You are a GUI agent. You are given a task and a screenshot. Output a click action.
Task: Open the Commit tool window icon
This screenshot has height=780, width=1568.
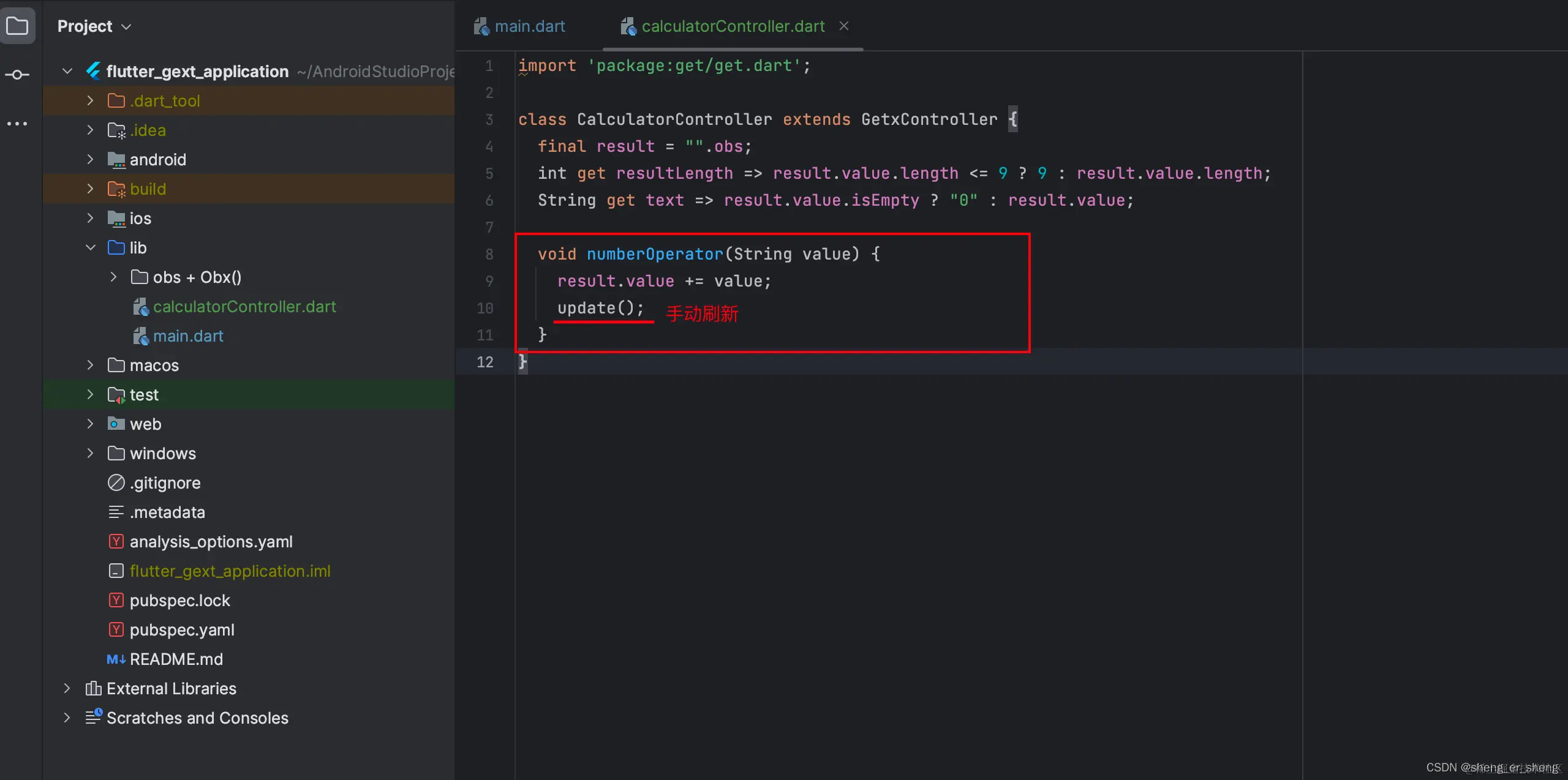(17, 75)
